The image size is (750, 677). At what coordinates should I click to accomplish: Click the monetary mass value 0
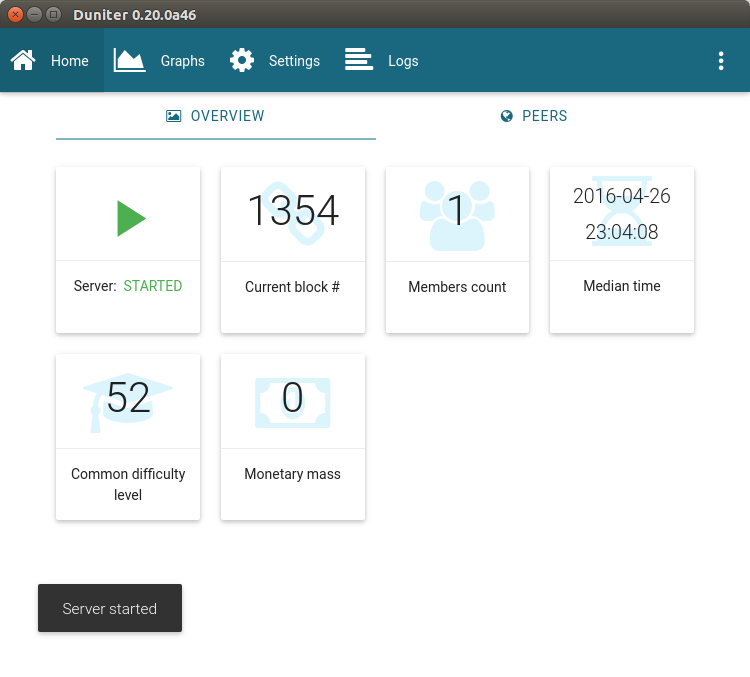click(x=292, y=397)
